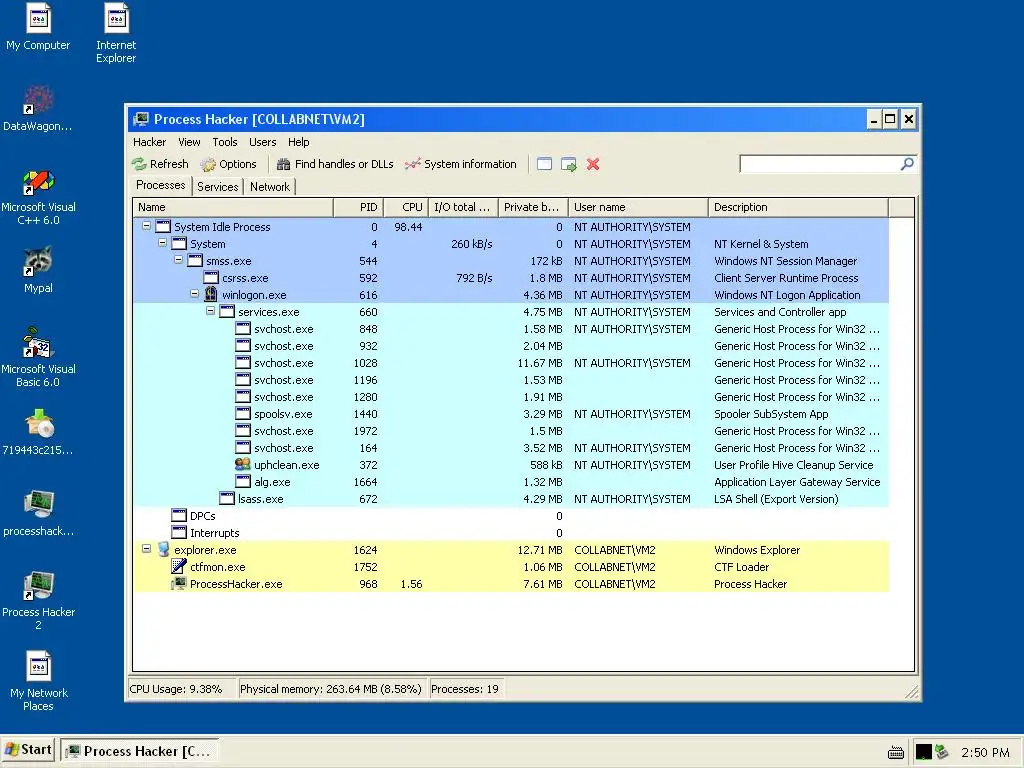Image resolution: width=1024 pixels, height=768 pixels.
Task: Click the taskbar clock showing 2:50 PM
Action: click(985, 752)
